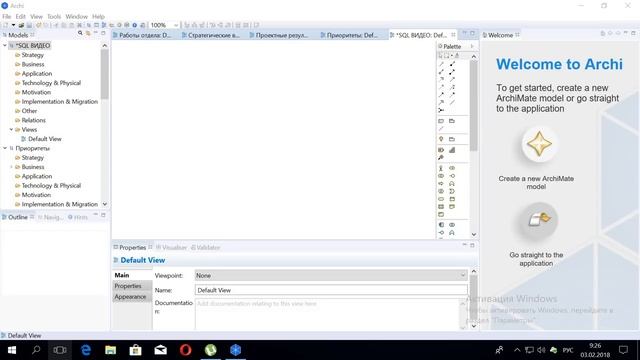Click the star icon to create new model

tap(539, 144)
